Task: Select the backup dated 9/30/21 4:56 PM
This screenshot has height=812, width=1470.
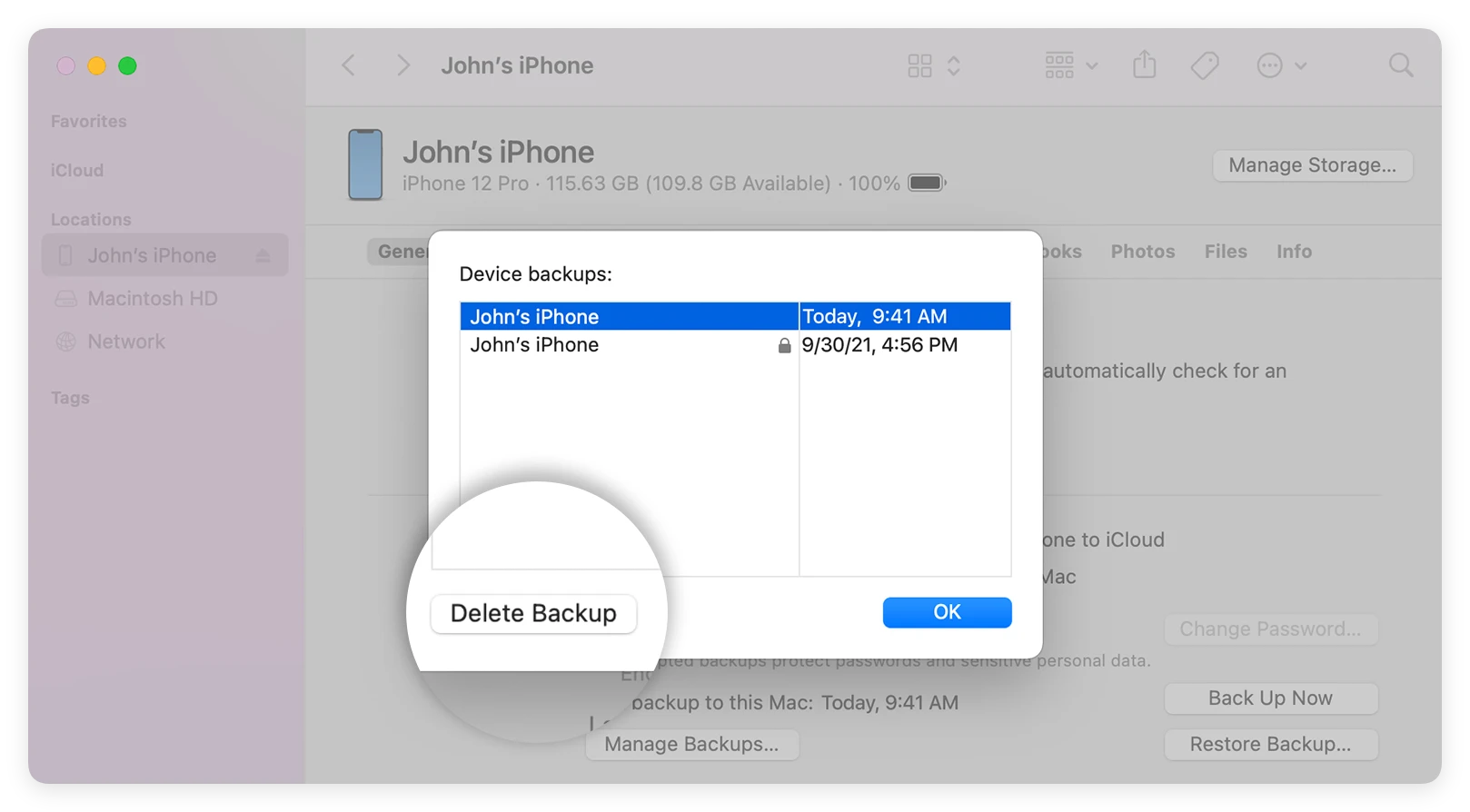Action: (735, 345)
